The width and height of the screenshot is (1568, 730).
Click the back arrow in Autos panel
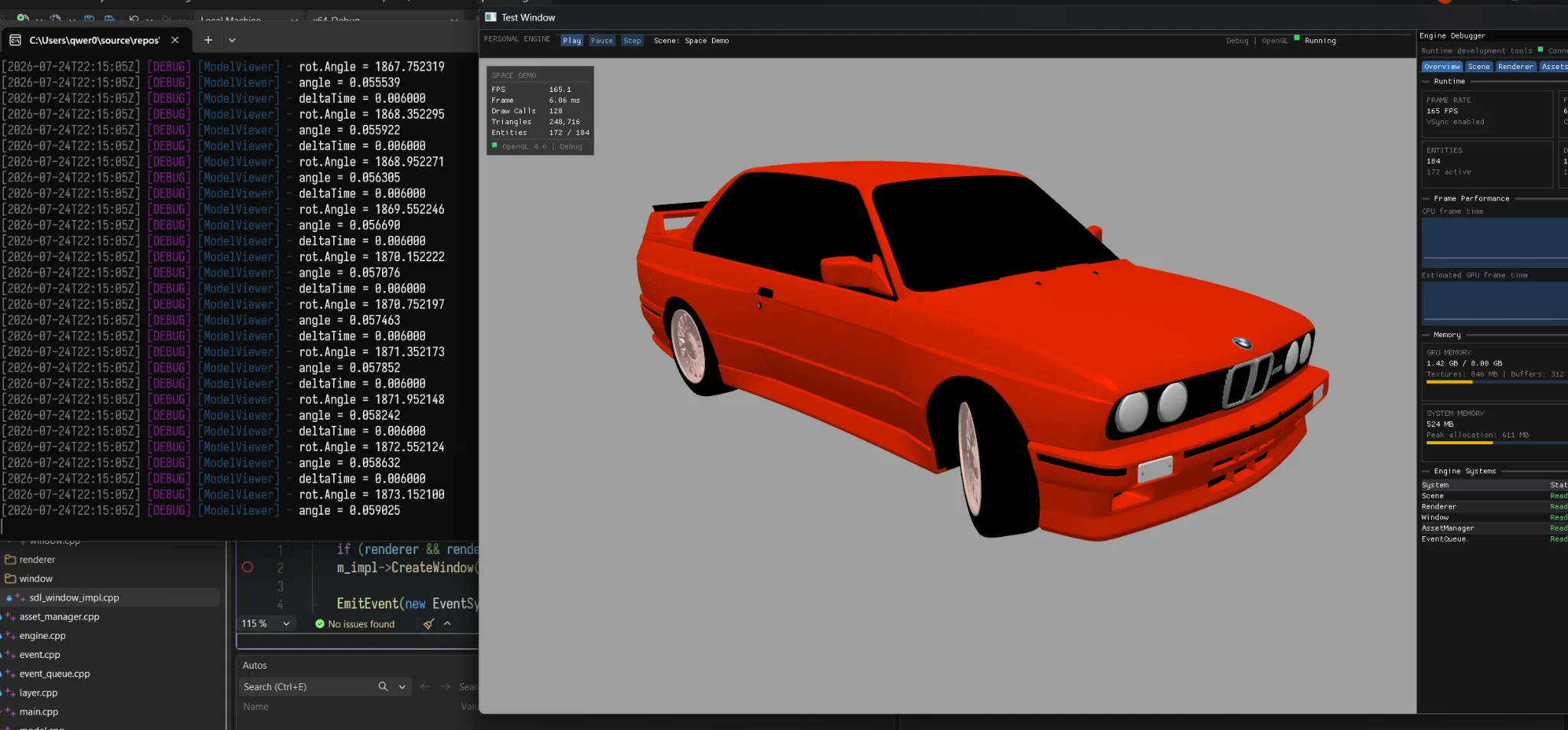[x=425, y=686]
